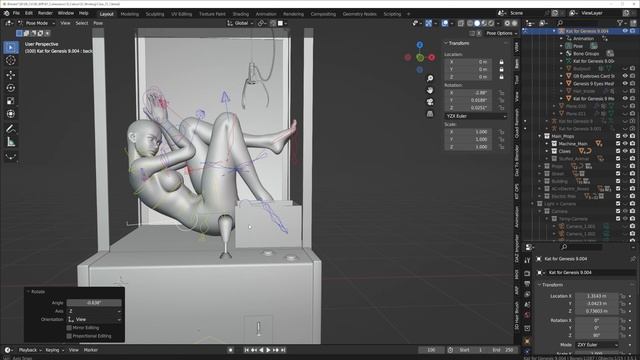The image size is (640, 360).
Task: Open the Global orientation dropdown
Action: pos(240,23)
